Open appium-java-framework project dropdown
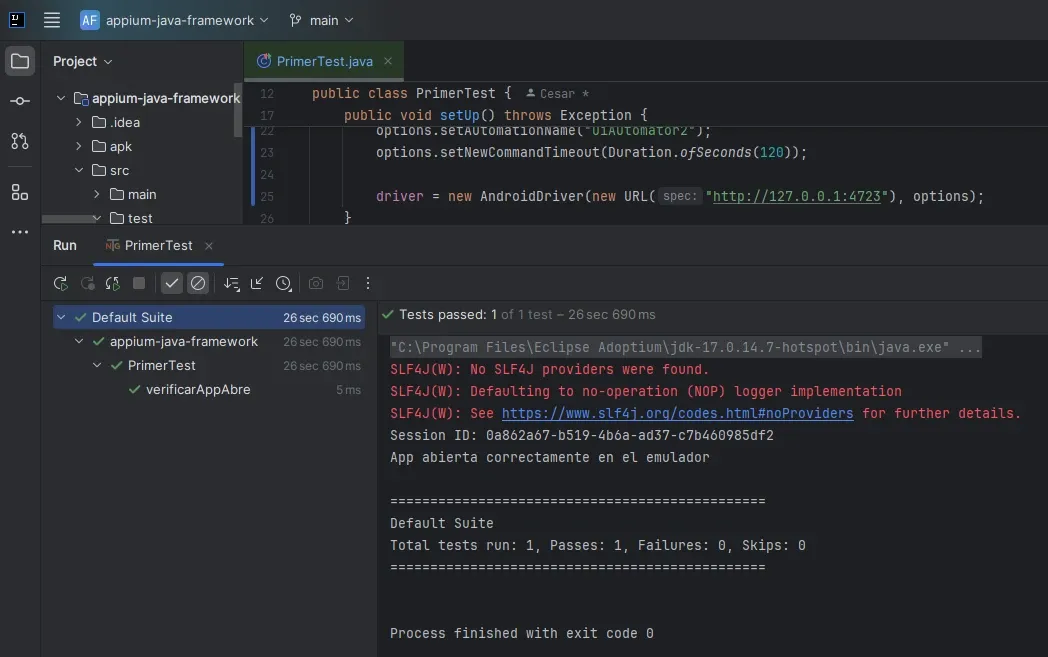Viewport: 1048px width, 657px height. pyautogui.click(x=174, y=20)
